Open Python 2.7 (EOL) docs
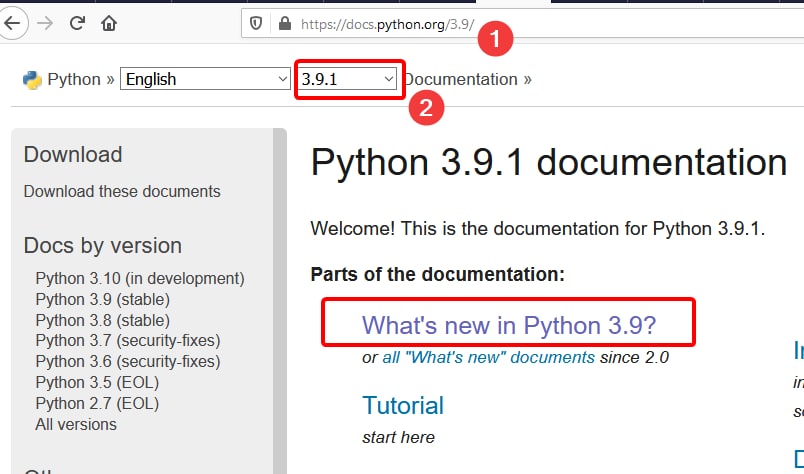The width and height of the screenshot is (804, 474). pyautogui.click(x=97, y=404)
